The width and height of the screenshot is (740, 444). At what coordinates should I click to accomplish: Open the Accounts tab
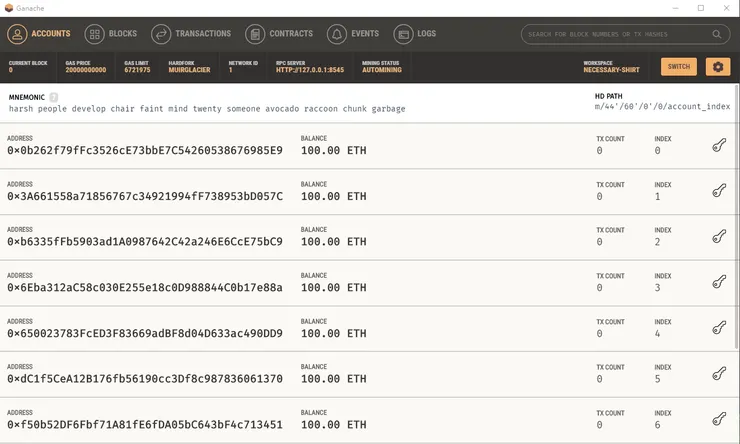coord(39,34)
